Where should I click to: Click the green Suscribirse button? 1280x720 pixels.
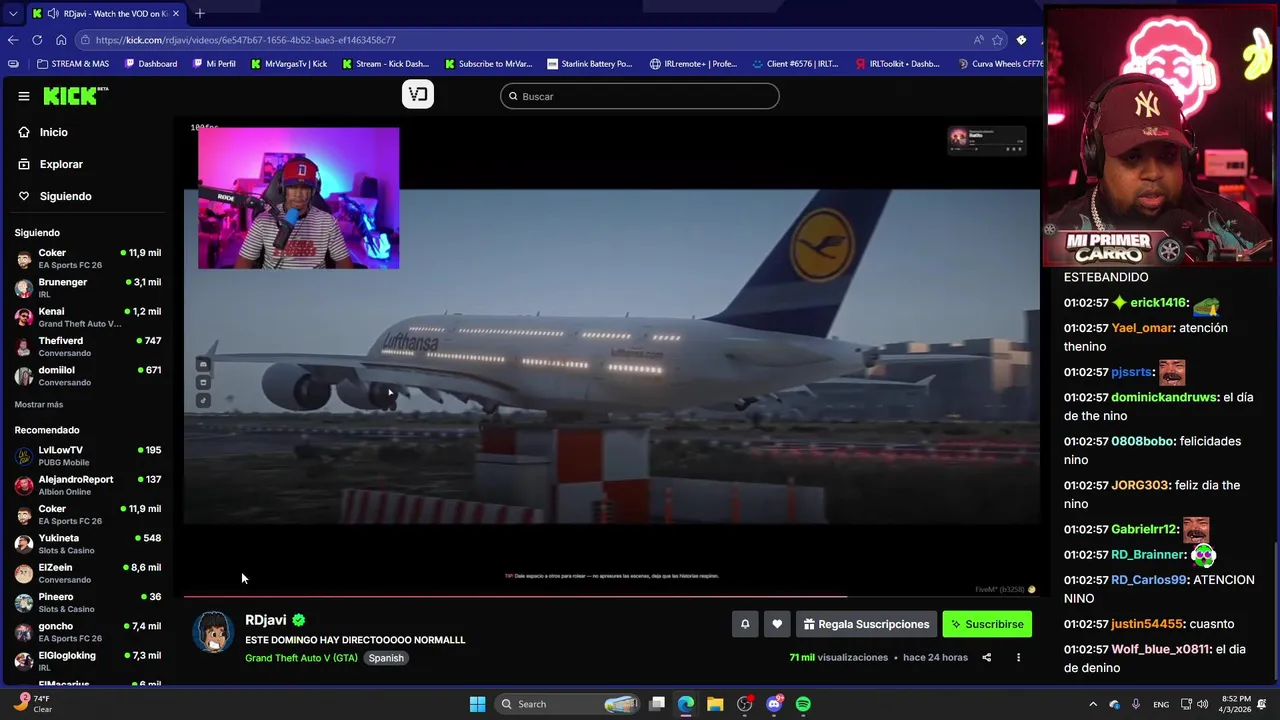(987, 624)
